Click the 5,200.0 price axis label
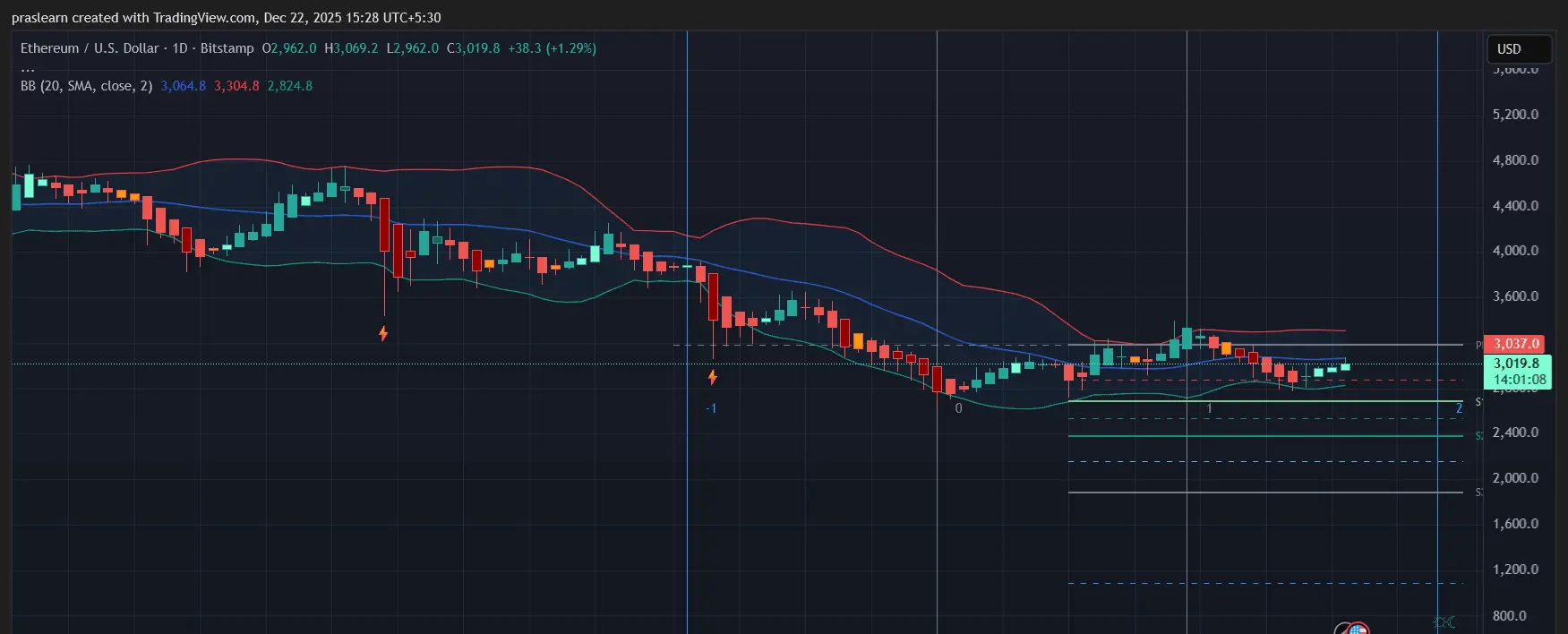This screenshot has height=634, width=1568. (x=1515, y=115)
